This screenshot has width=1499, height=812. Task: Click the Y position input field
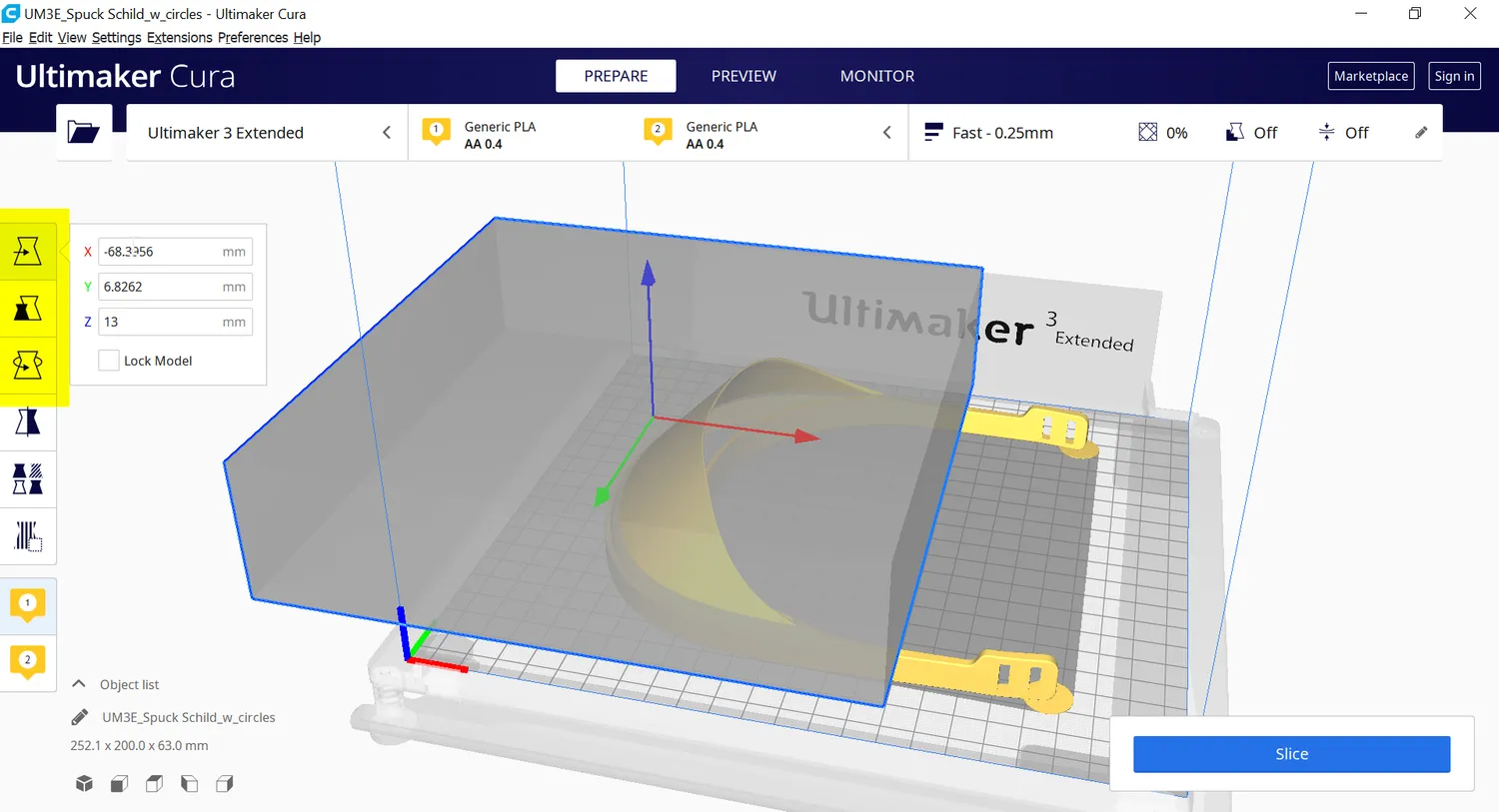click(x=175, y=287)
